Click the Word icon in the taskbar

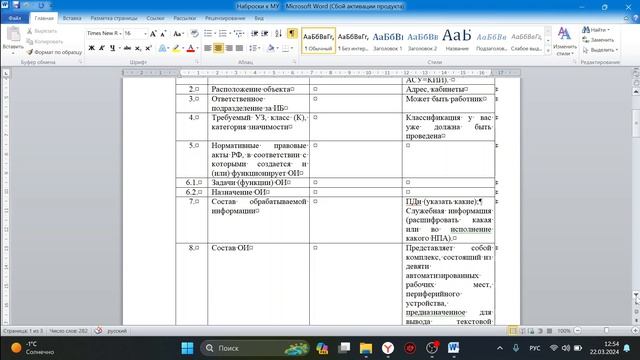453,348
